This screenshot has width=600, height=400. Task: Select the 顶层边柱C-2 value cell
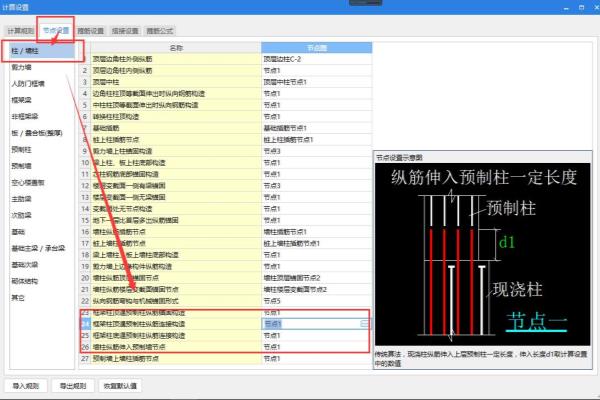[x=316, y=59]
